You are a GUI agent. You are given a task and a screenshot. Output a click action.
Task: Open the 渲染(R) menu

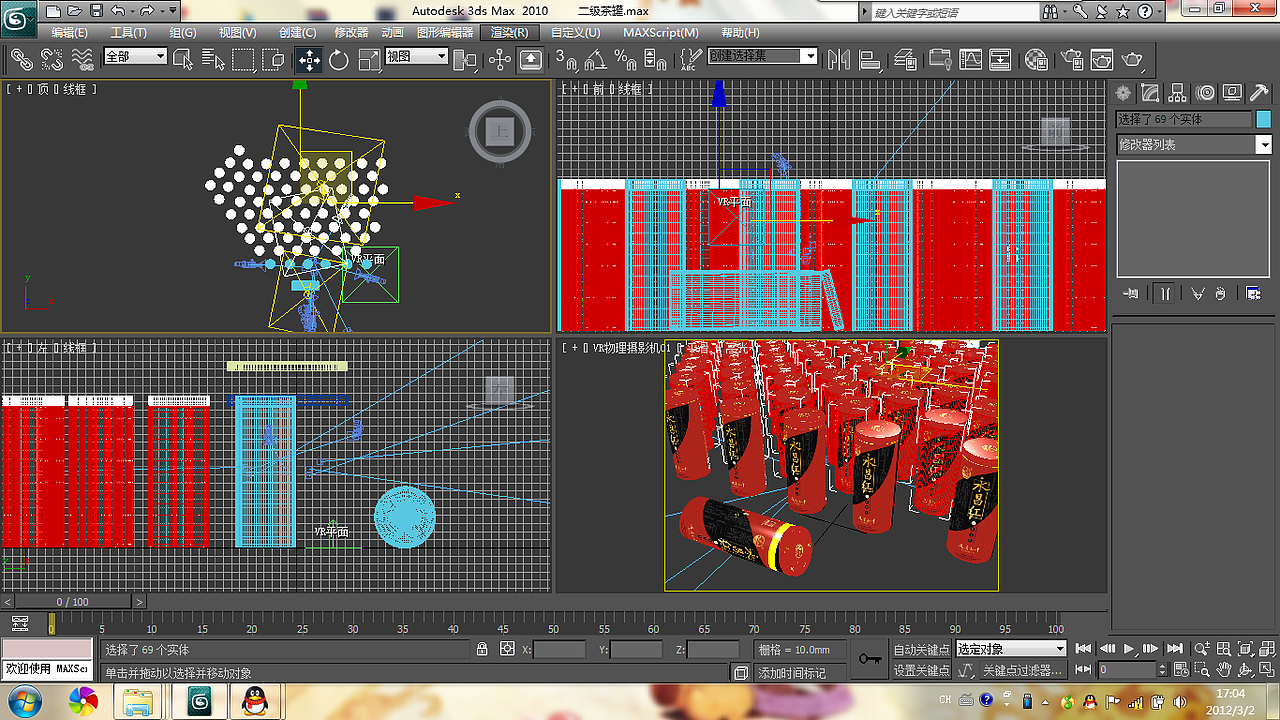(x=509, y=32)
